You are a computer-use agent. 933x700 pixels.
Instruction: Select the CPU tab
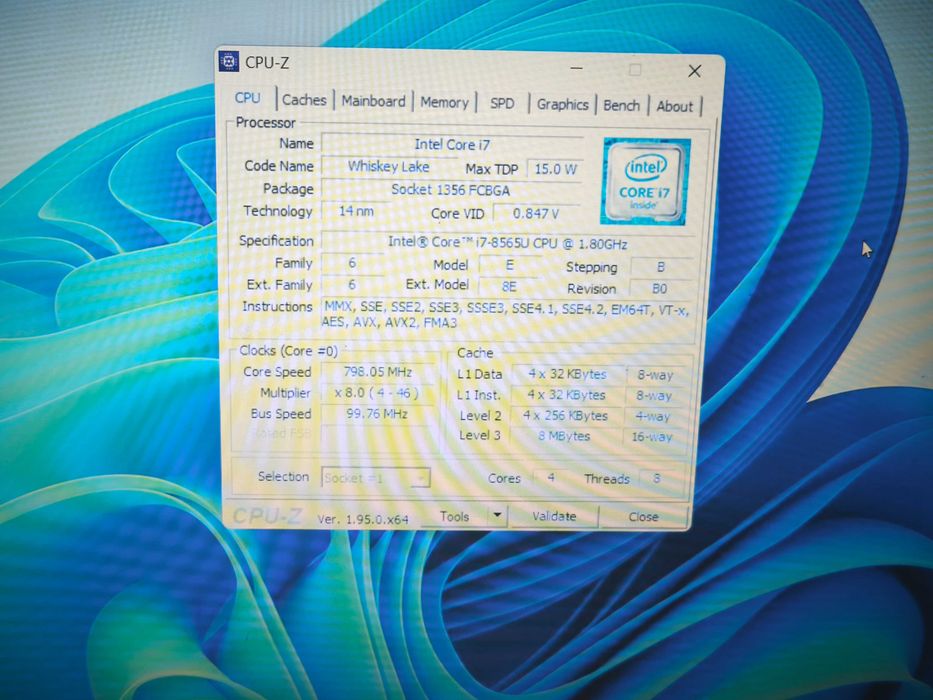(x=247, y=98)
